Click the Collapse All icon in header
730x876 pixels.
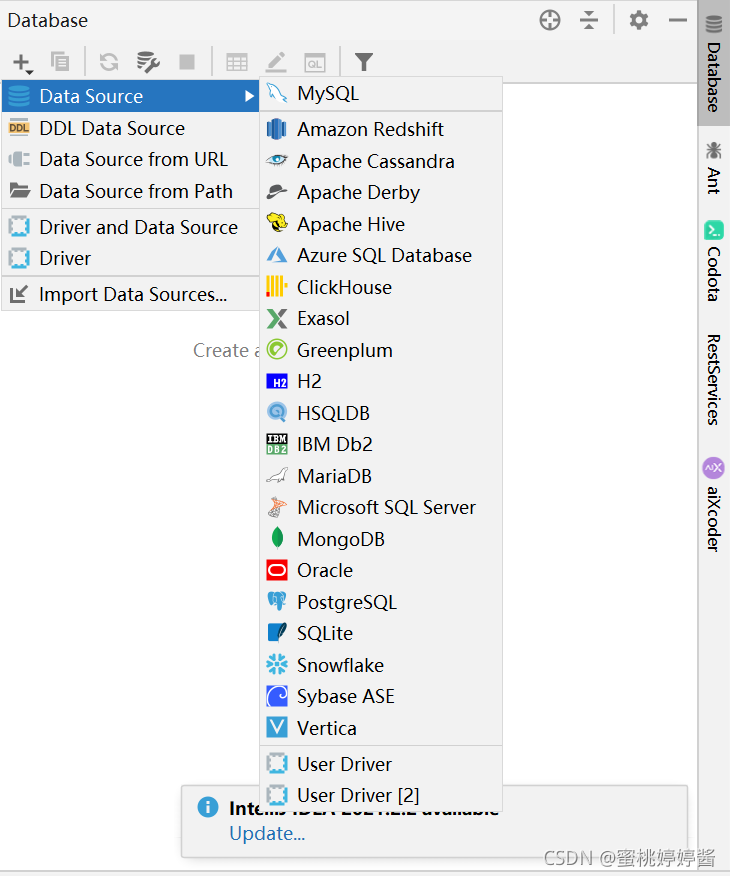coord(589,21)
